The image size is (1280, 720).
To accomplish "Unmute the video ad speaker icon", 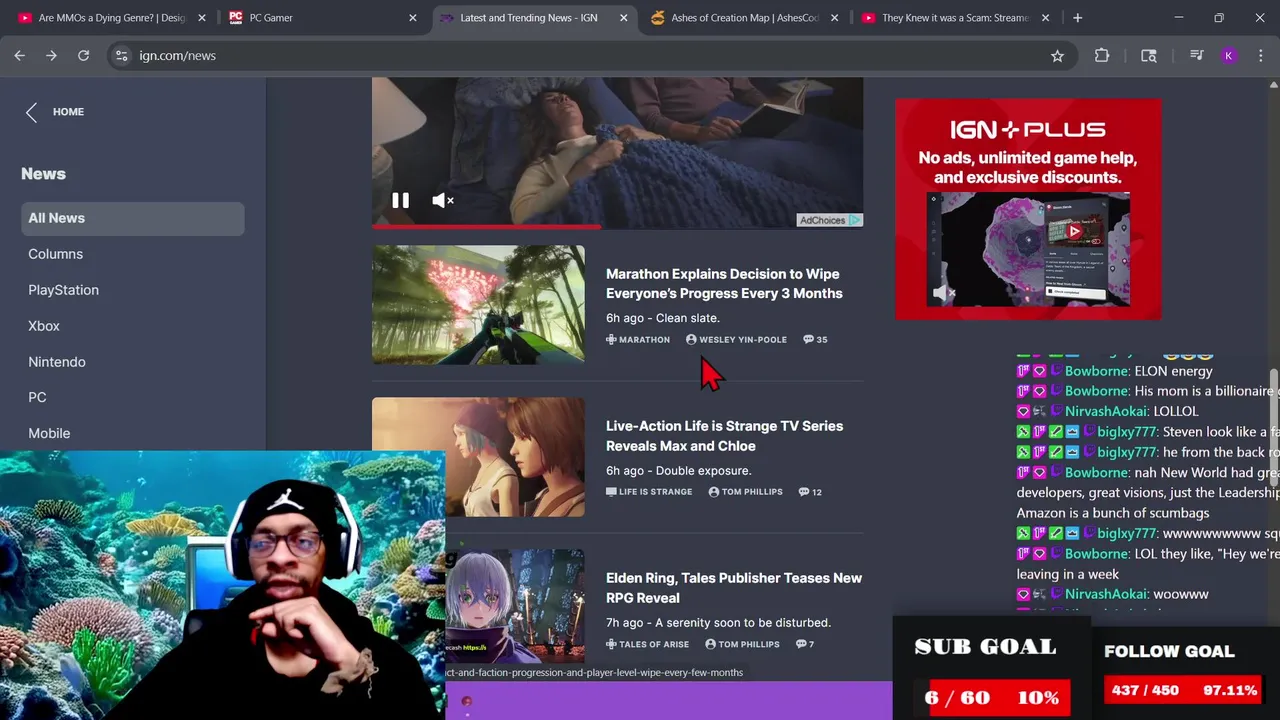I will 443,201.
